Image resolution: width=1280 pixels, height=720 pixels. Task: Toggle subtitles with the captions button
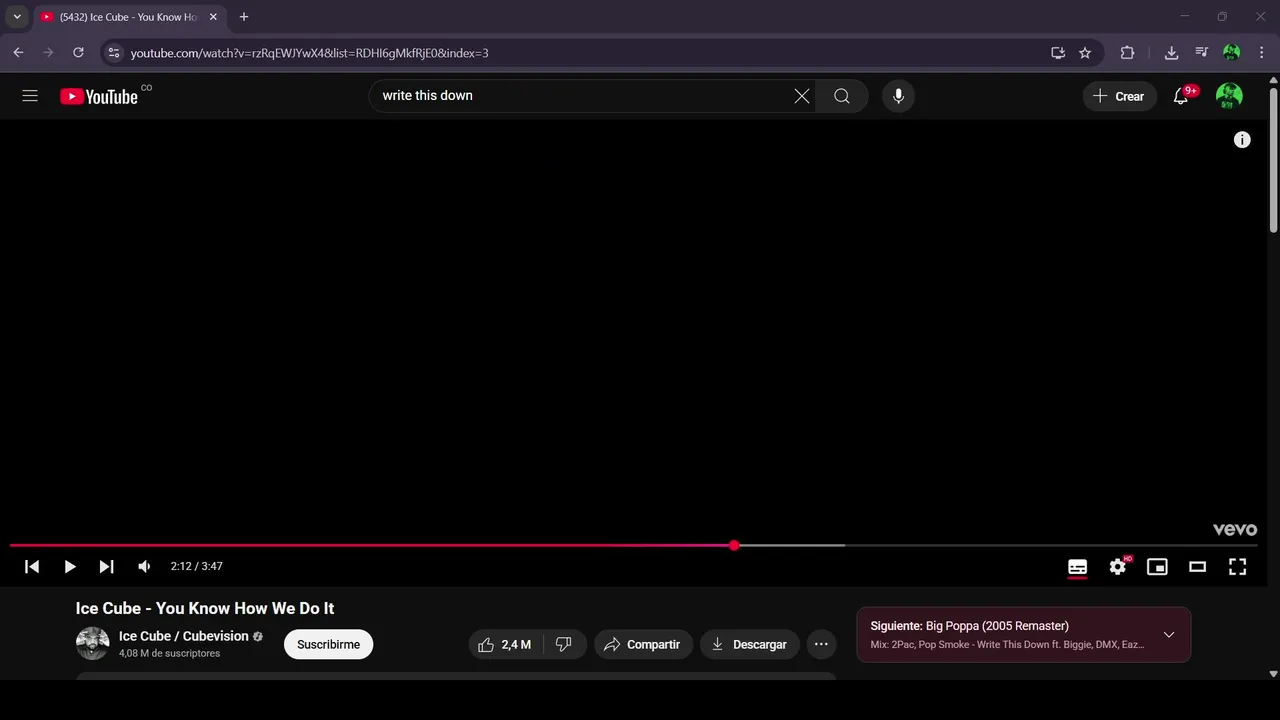(1077, 567)
